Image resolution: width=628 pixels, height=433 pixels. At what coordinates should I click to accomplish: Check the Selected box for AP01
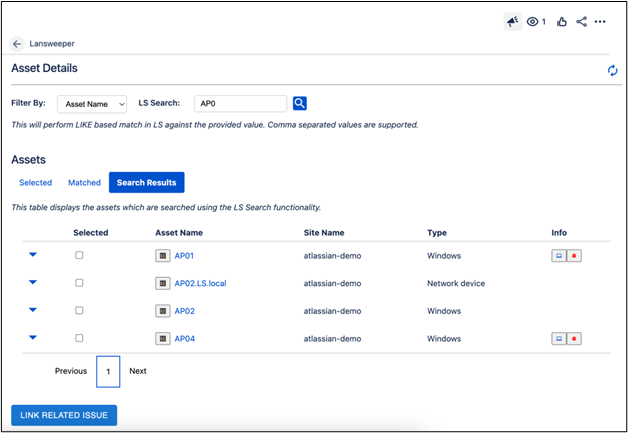click(x=80, y=255)
